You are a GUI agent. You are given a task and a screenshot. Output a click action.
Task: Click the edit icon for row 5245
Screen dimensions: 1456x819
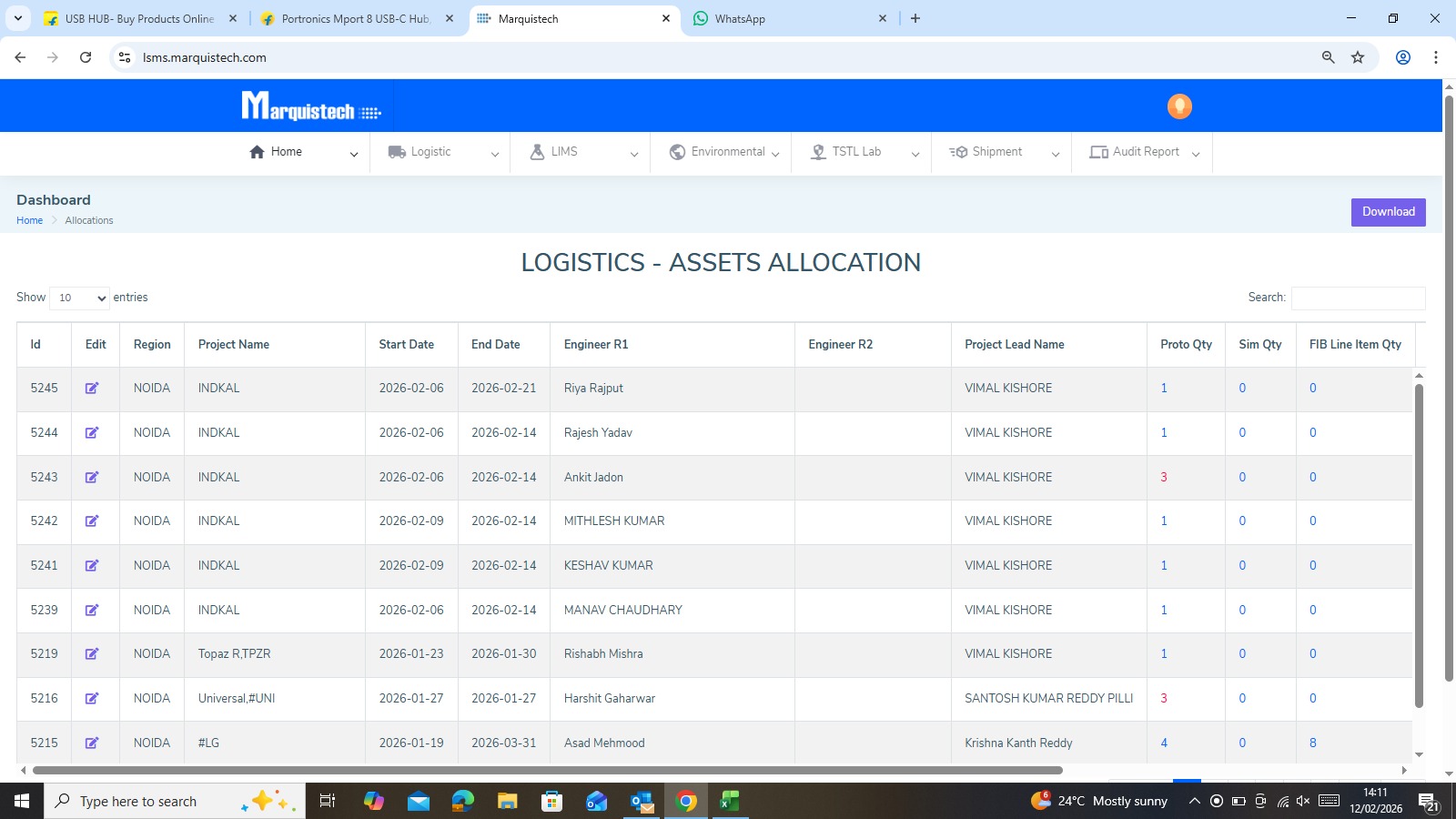[x=92, y=389]
